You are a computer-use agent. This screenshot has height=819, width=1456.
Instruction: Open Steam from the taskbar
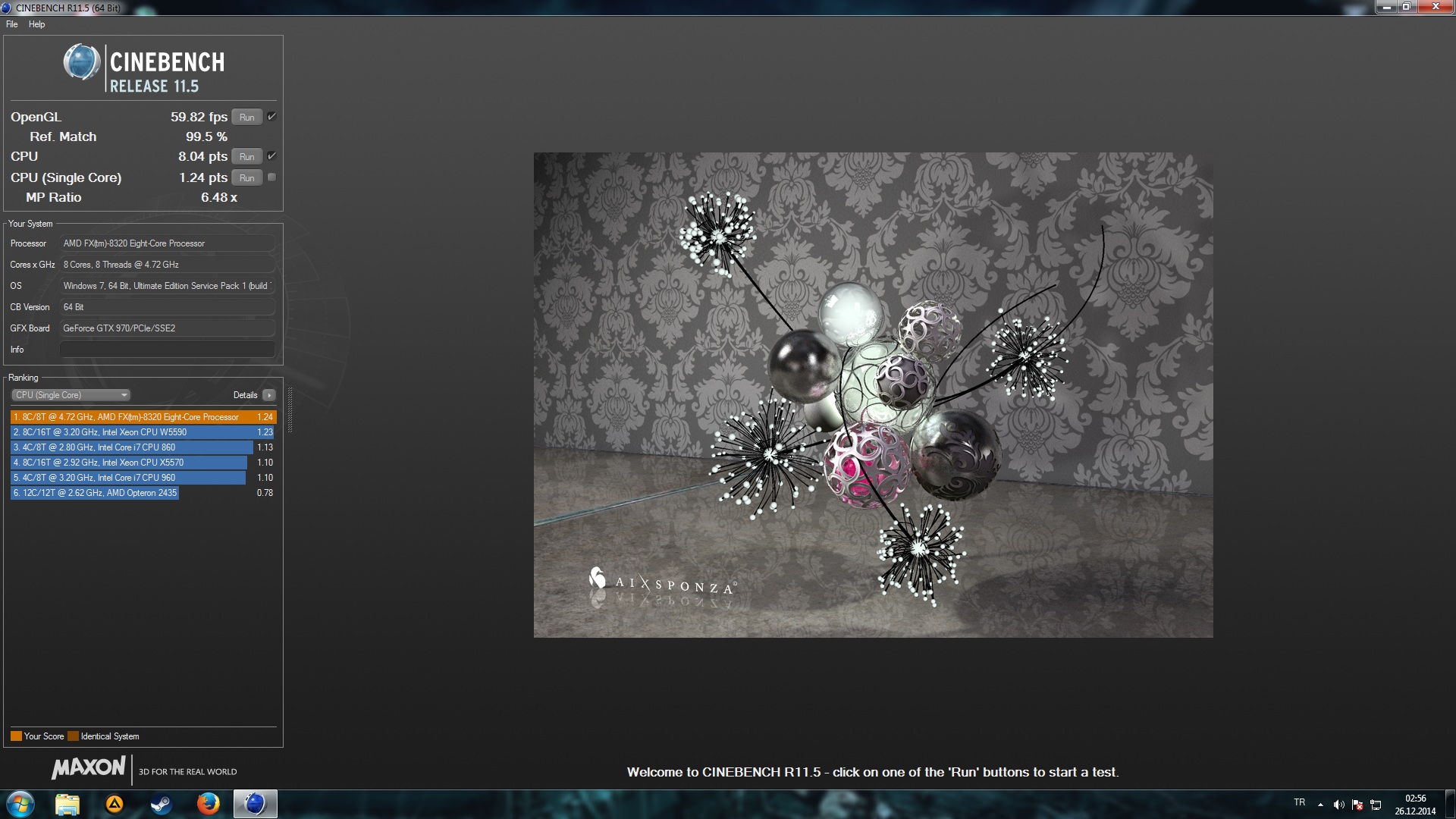pyautogui.click(x=161, y=804)
